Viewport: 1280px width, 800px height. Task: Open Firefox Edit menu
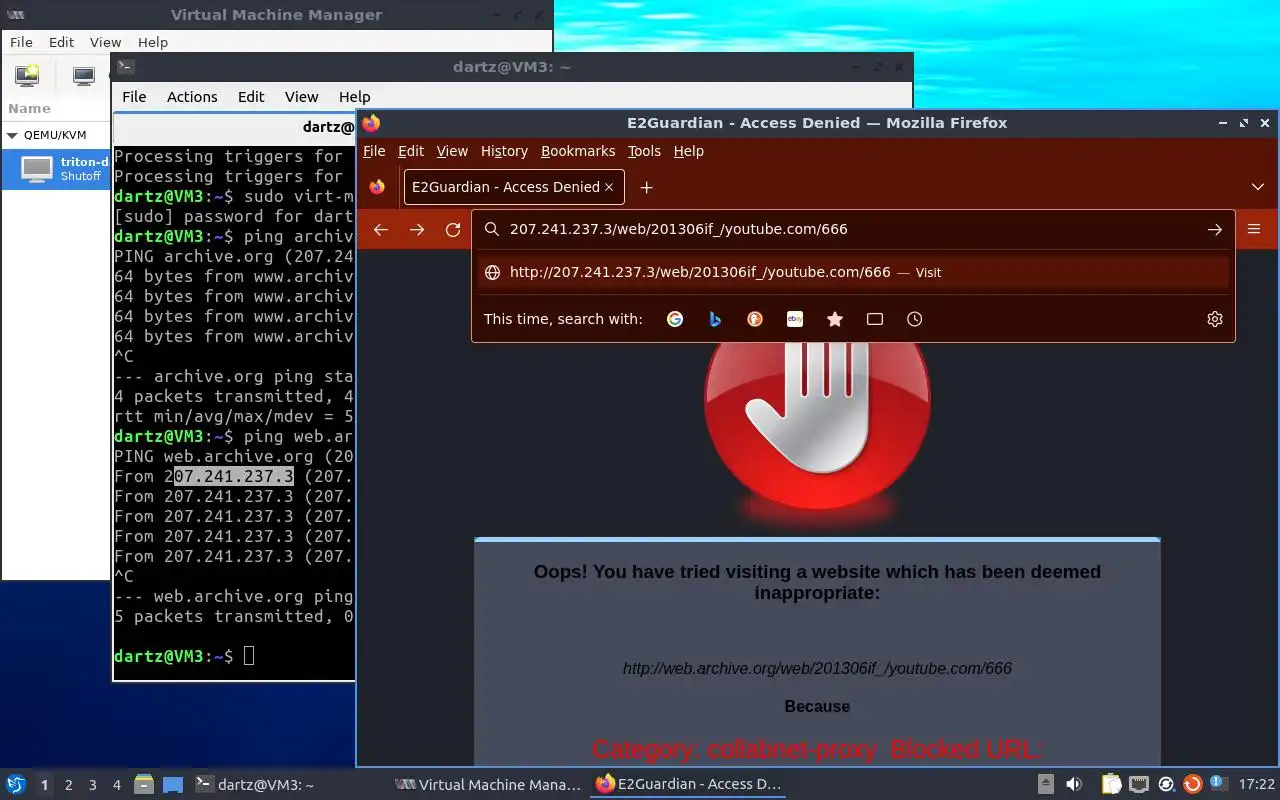pyautogui.click(x=411, y=151)
